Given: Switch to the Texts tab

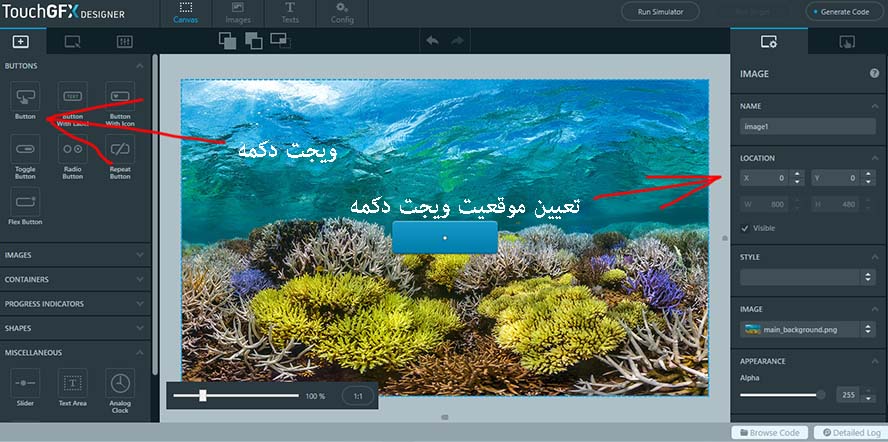Looking at the screenshot, I should click(288, 12).
